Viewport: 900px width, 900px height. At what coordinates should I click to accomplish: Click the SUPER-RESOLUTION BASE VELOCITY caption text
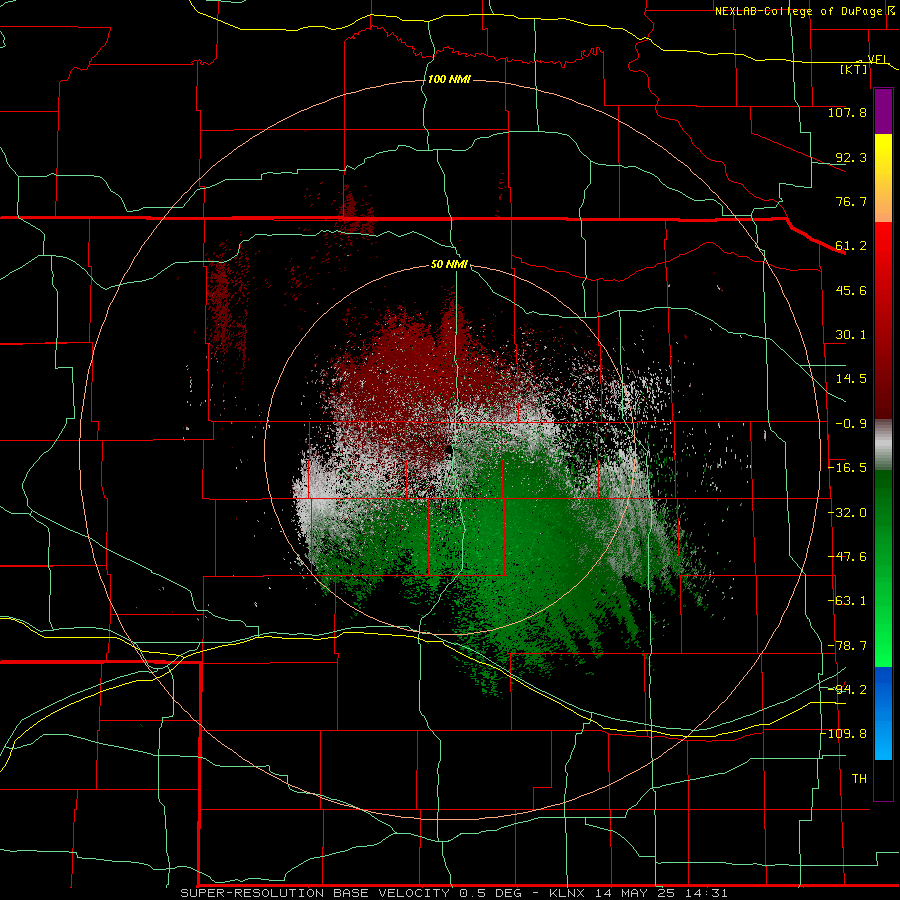315,893
